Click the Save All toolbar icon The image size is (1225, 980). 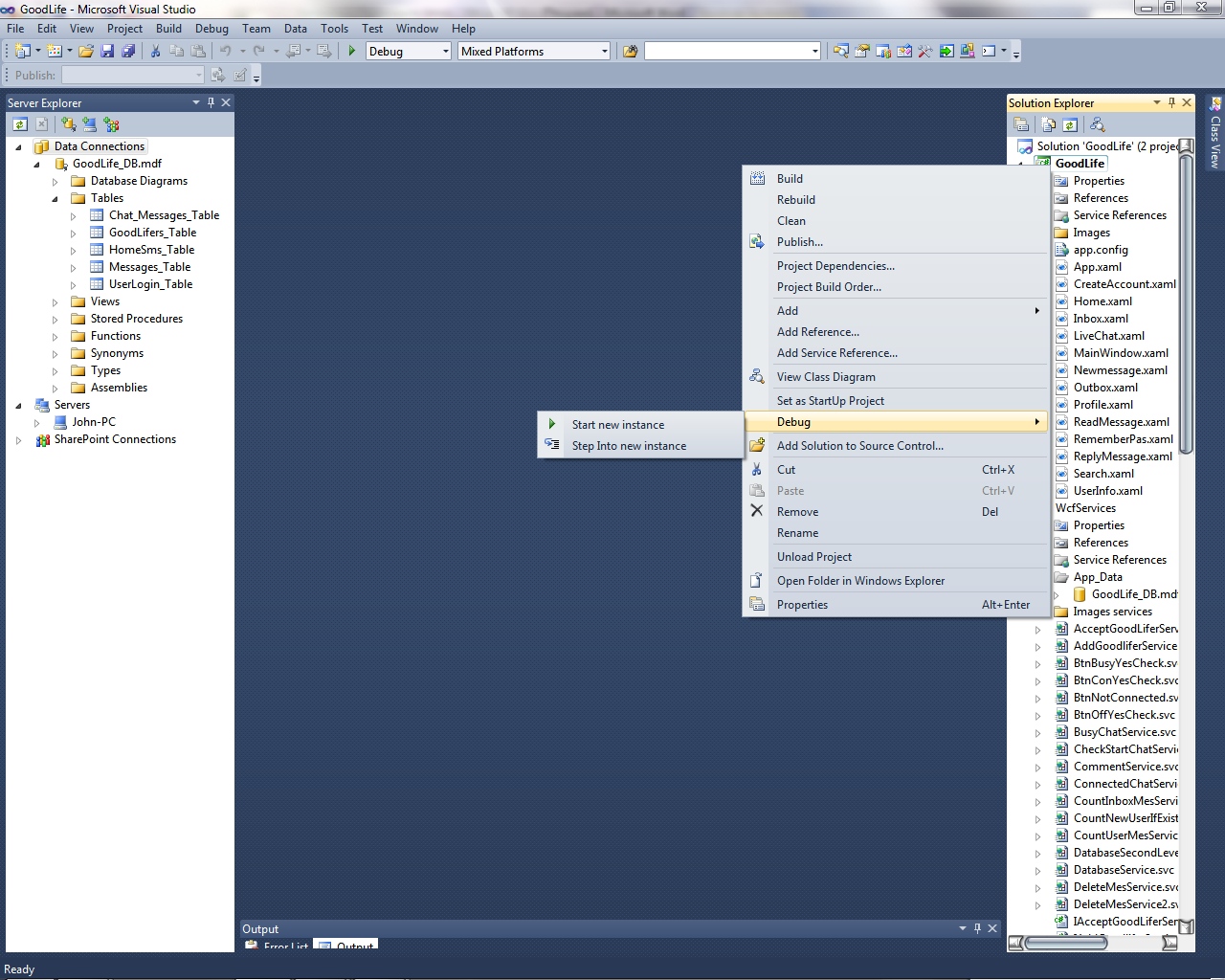(128, 51)
